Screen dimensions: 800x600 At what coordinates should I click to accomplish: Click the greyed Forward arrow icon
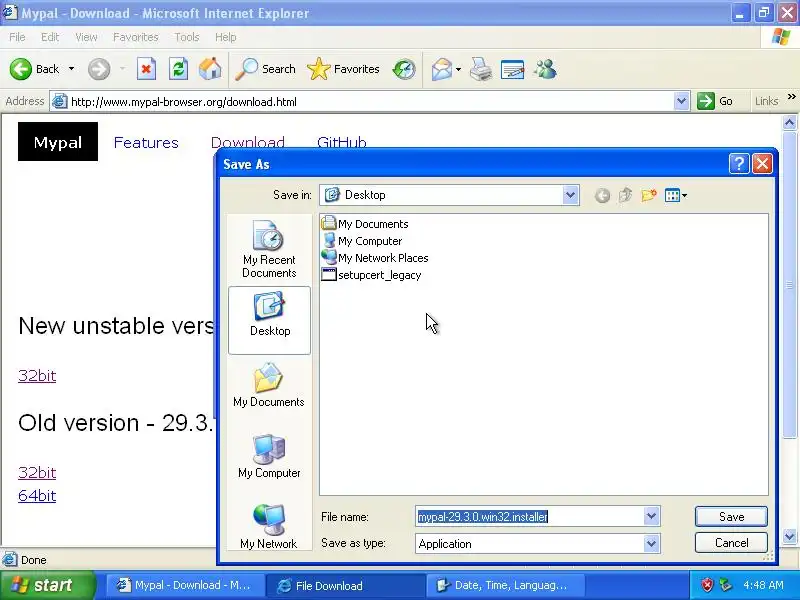(99, 69)
